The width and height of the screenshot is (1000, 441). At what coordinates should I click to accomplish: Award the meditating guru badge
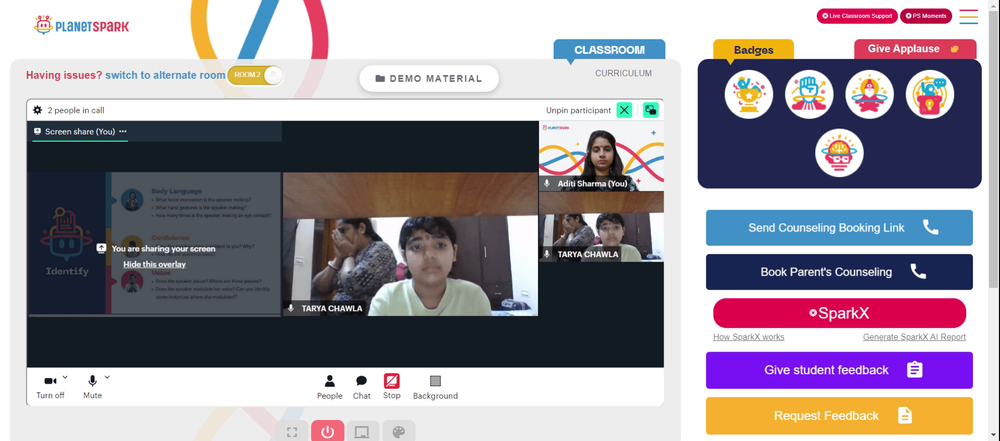coord(869,94)
